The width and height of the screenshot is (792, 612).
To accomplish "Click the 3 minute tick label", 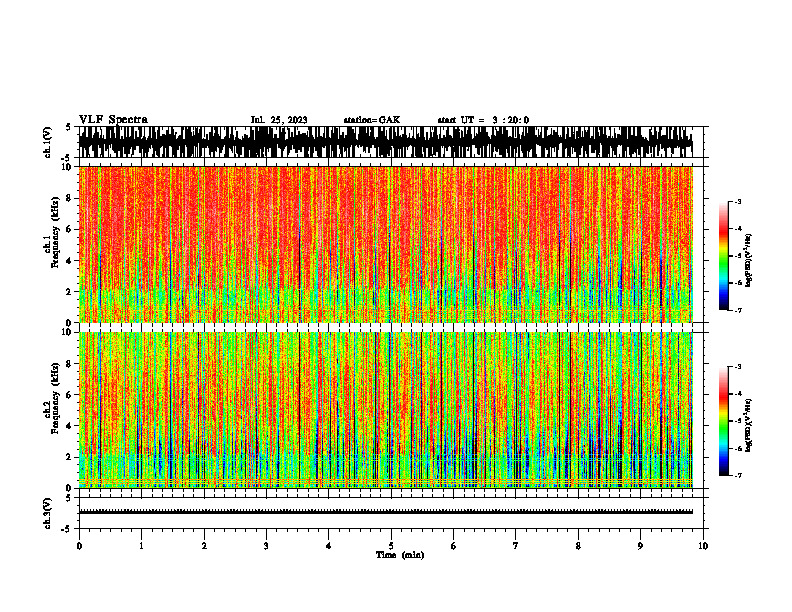I will [266, 546].
